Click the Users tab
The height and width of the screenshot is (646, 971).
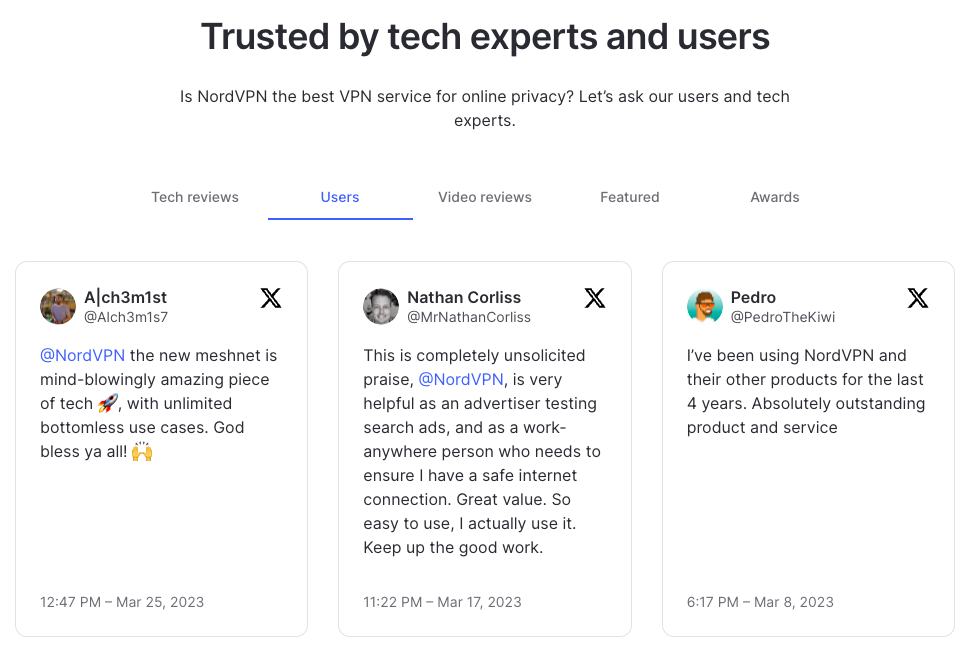click(340, 197)
